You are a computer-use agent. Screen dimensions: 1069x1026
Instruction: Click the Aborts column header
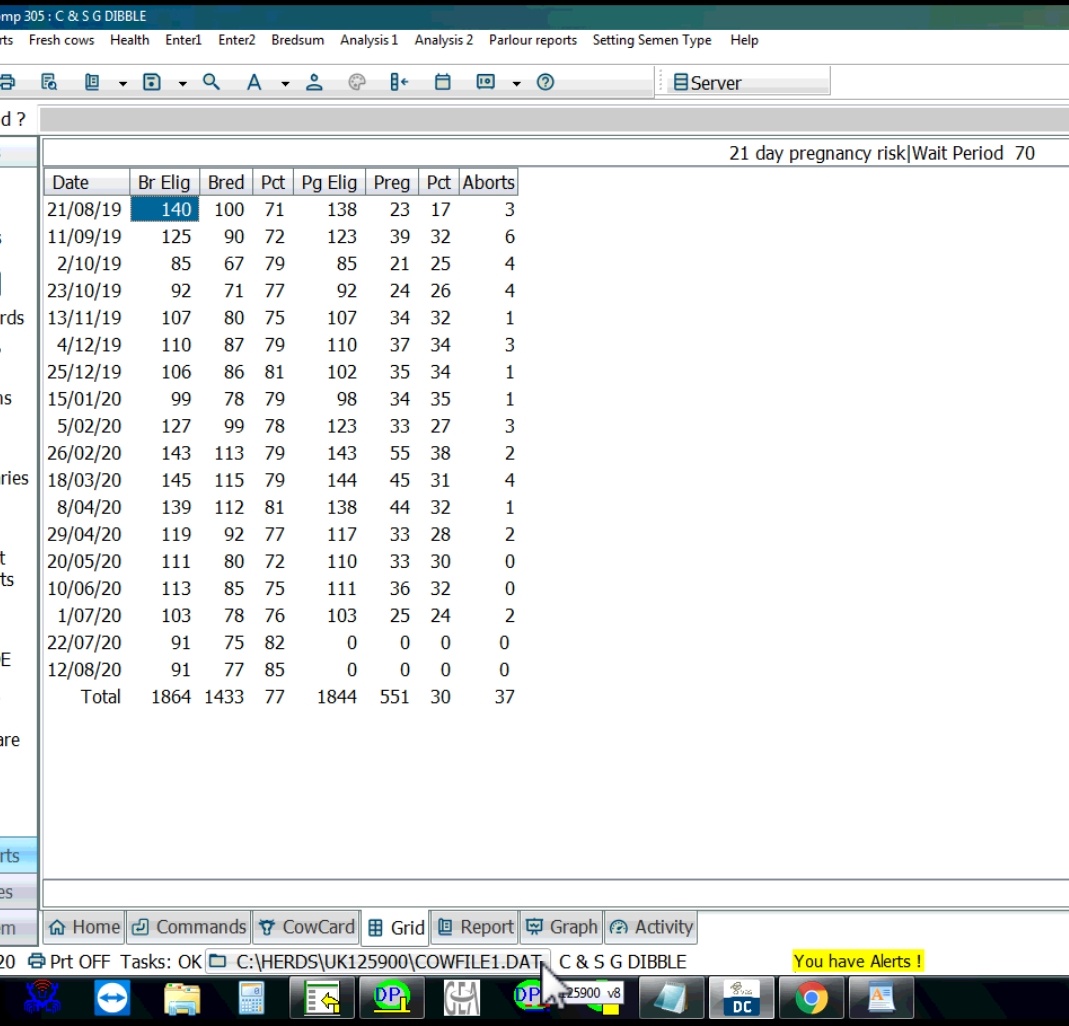click(489, 183)
